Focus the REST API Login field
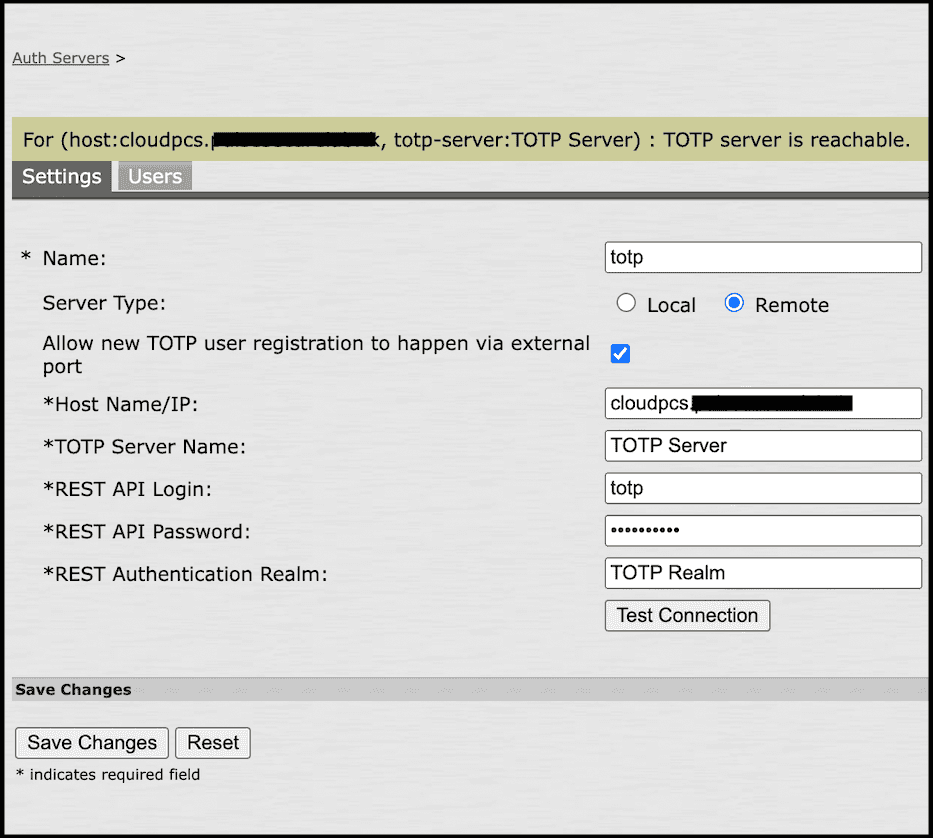The image size is (933, 838). (x=763, y=488)
